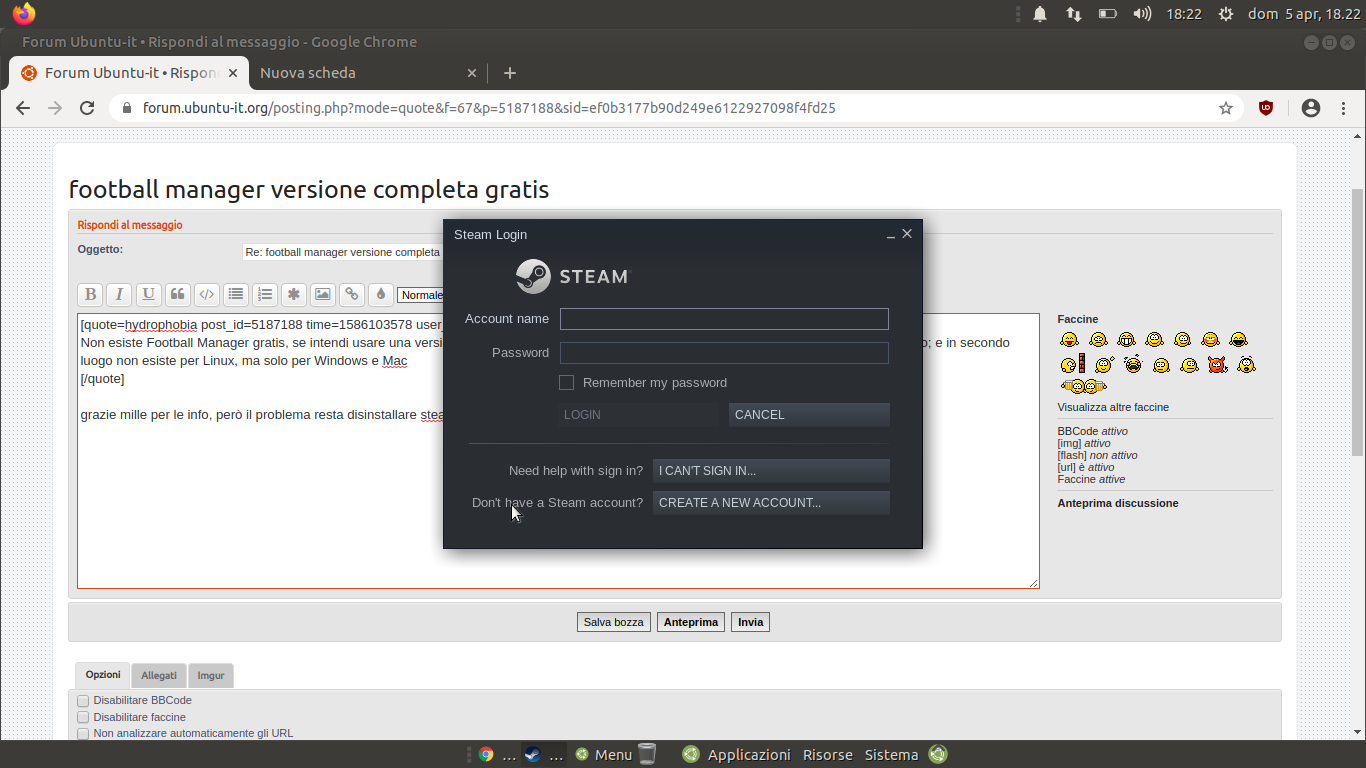Toggle bold formatting in the post editor

[x=90, y=294]
